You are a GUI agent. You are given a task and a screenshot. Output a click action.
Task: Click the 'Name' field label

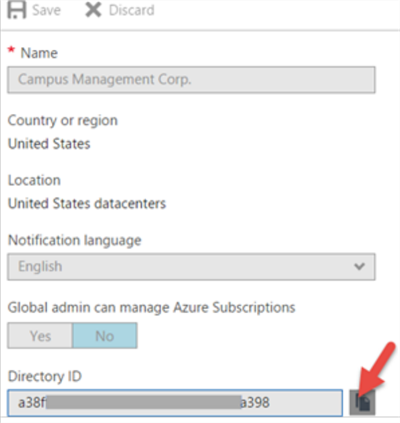pyautogui.click(x=39, y=53)
